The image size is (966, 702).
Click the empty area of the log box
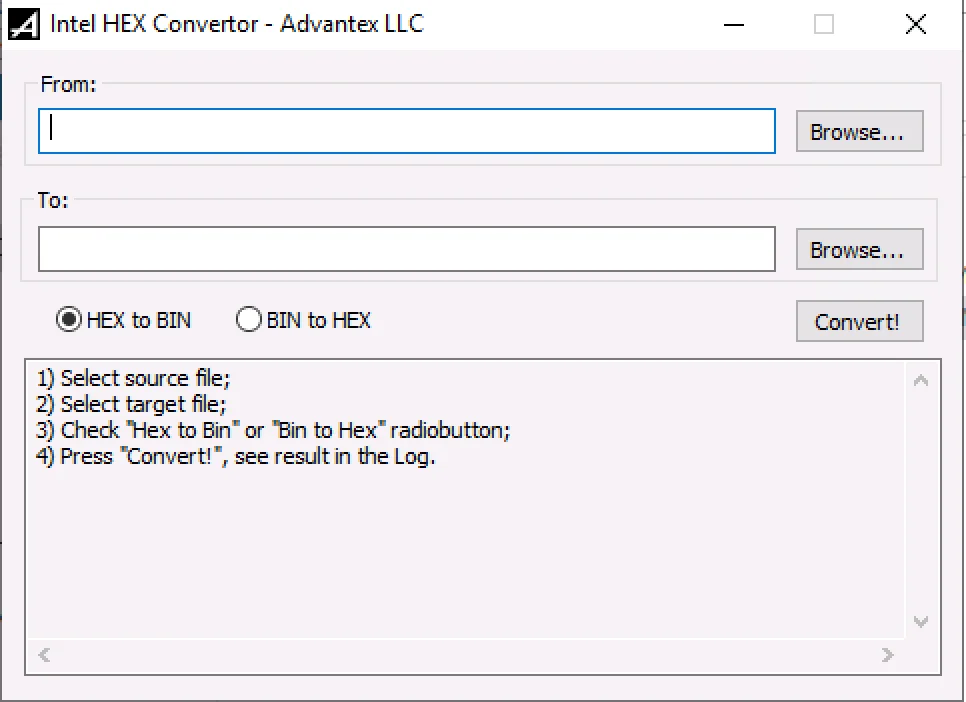[x=460, y=560]
